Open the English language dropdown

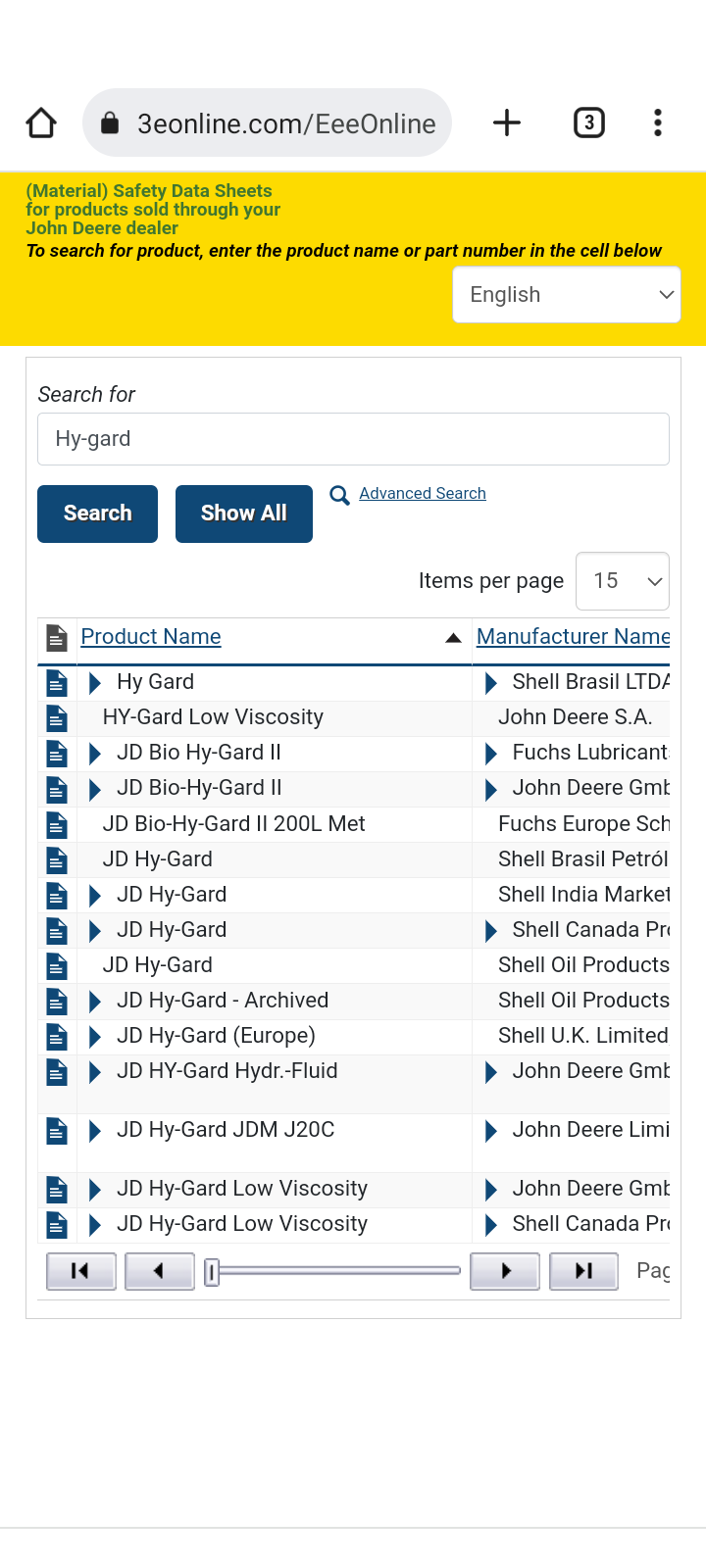click(567, 295)
